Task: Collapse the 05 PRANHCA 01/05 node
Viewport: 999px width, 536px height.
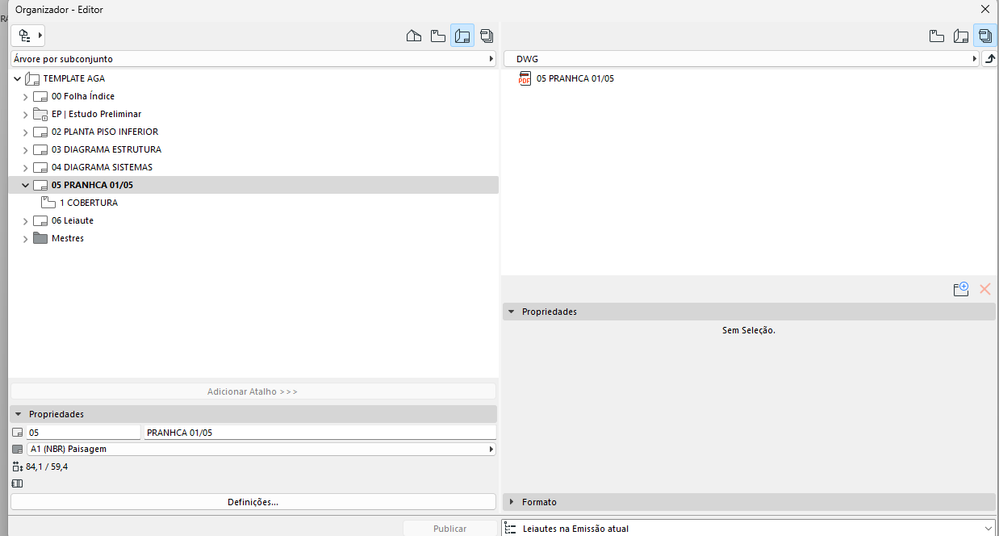Action: pyautogui.click(x=25, y=185)
